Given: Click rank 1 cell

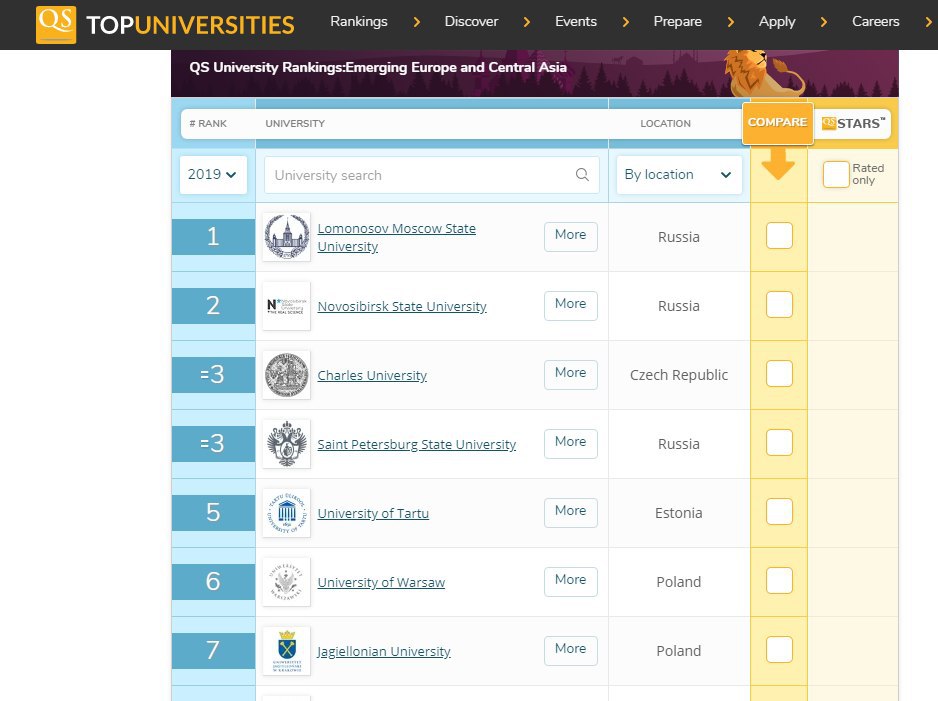Looking at the screenshot, I should pos(213,237).
